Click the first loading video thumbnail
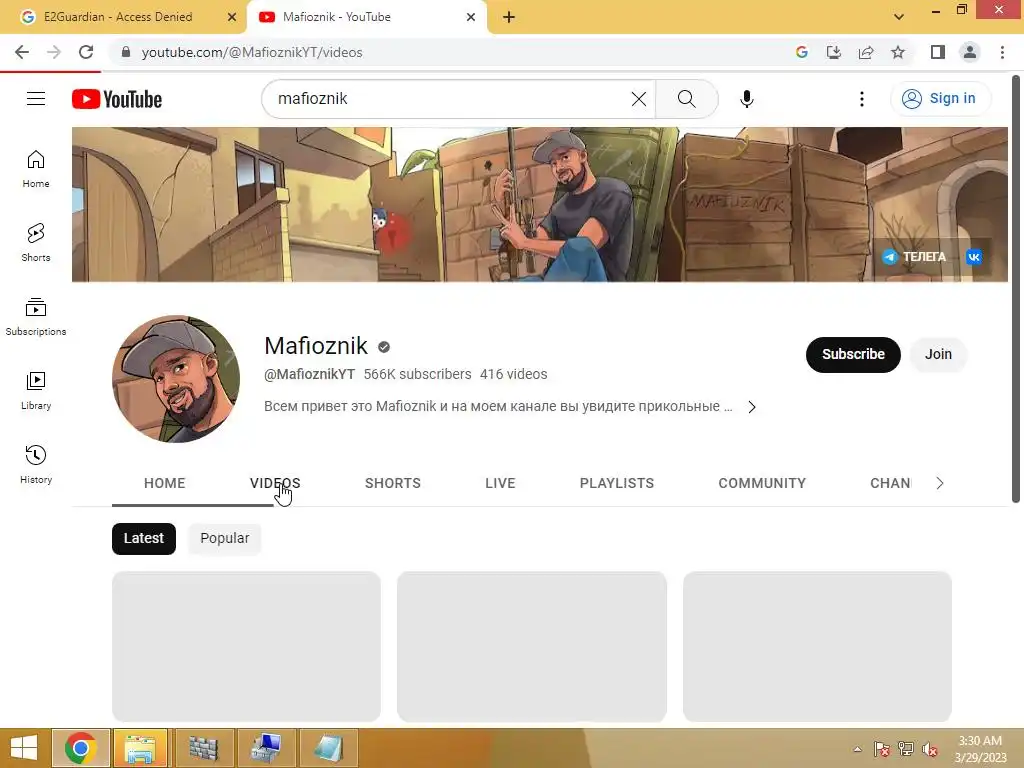This screenshot has height=768, width=1024. [246, 646]
